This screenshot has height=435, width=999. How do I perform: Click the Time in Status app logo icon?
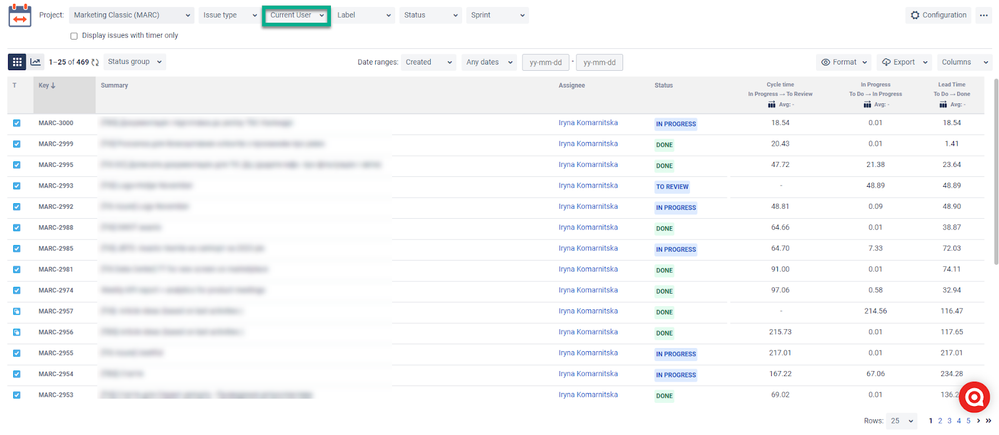pos(20,15)
